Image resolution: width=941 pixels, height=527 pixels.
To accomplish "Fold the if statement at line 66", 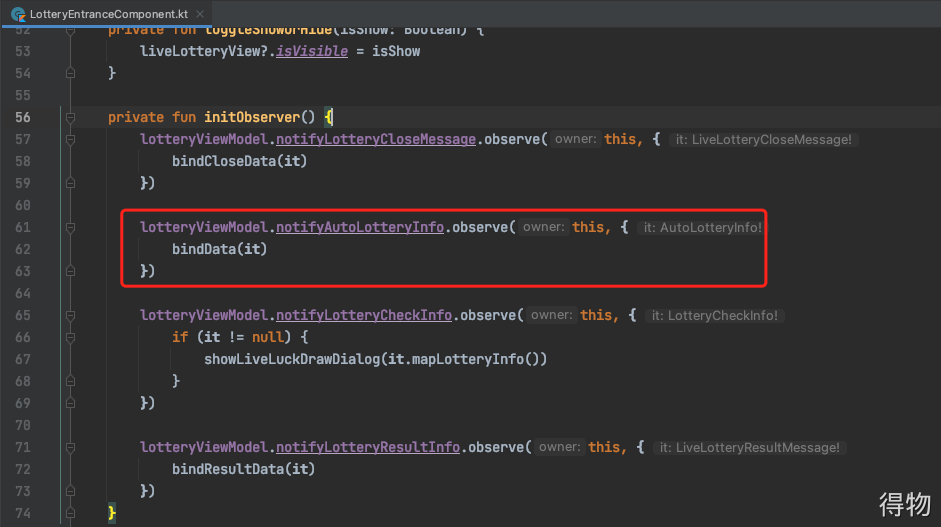I will tap(71, 337).
